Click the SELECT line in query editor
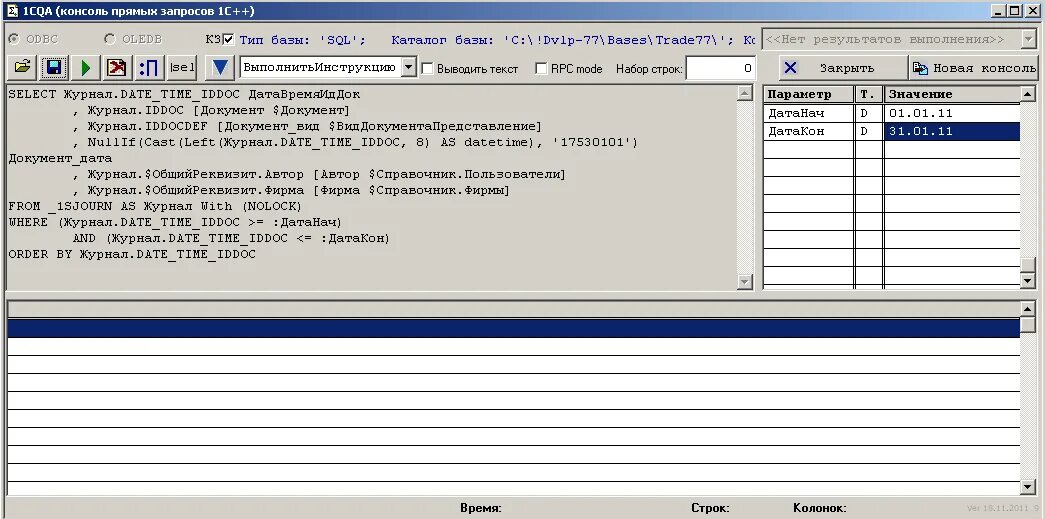This screenshot has height=519, width=1045. pyautogui.click(x=185, y=94)
